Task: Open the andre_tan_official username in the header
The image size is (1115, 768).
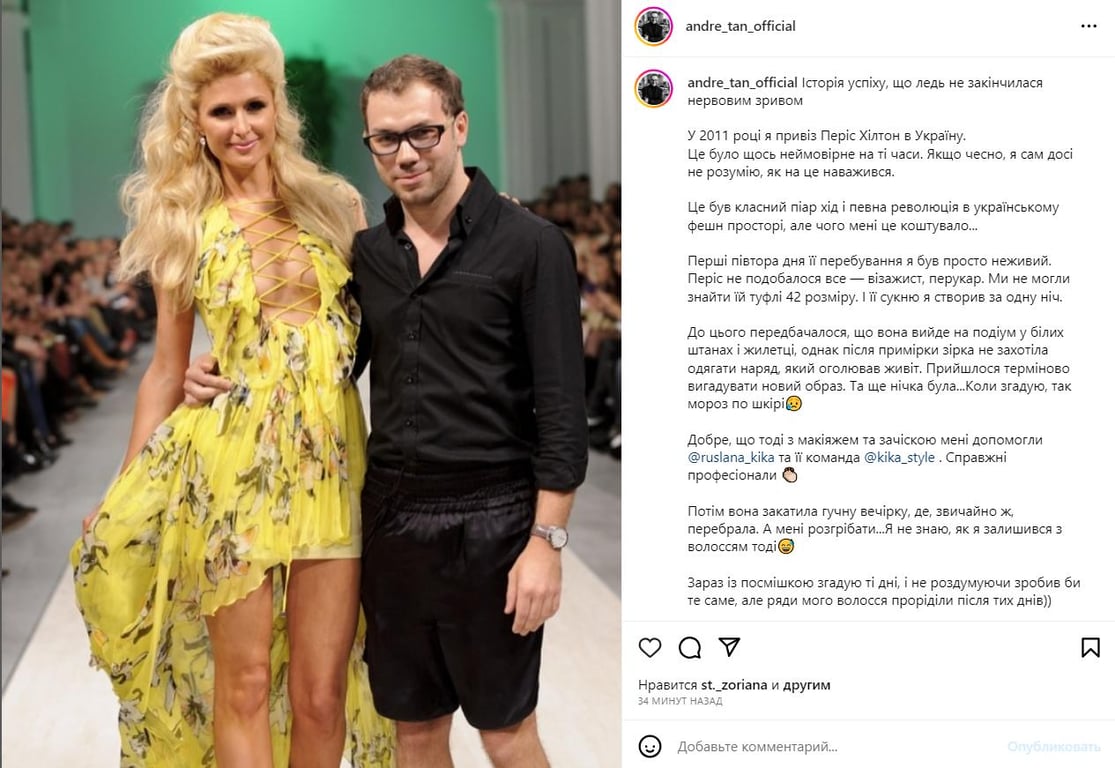Action: (x=740, y=26)
